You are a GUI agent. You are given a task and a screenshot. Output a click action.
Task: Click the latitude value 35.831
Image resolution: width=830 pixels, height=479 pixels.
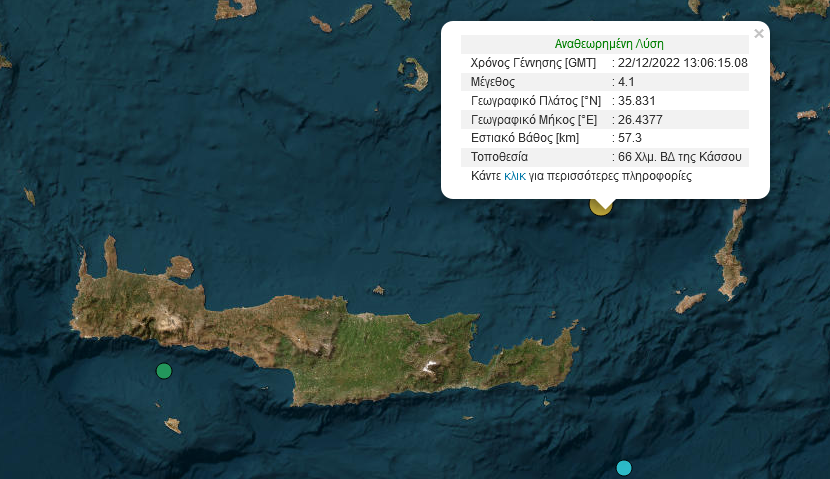pyautogui.click(x=637, y=101)
